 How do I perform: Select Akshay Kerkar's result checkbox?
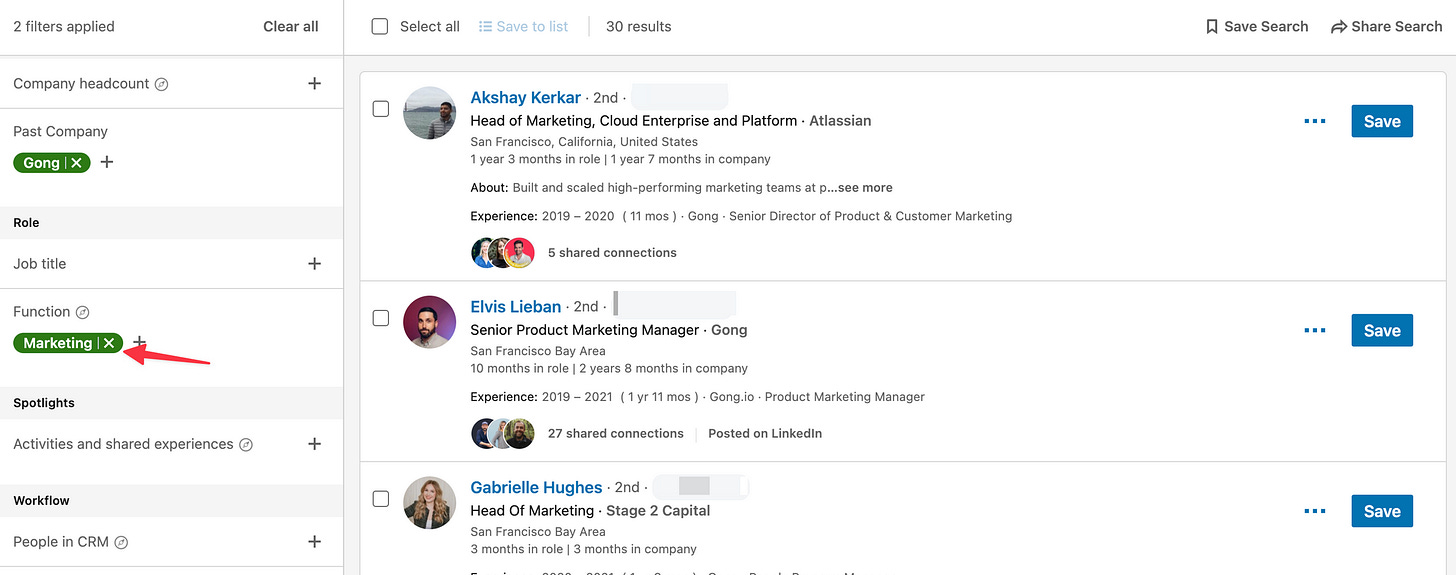pos(381,109)
